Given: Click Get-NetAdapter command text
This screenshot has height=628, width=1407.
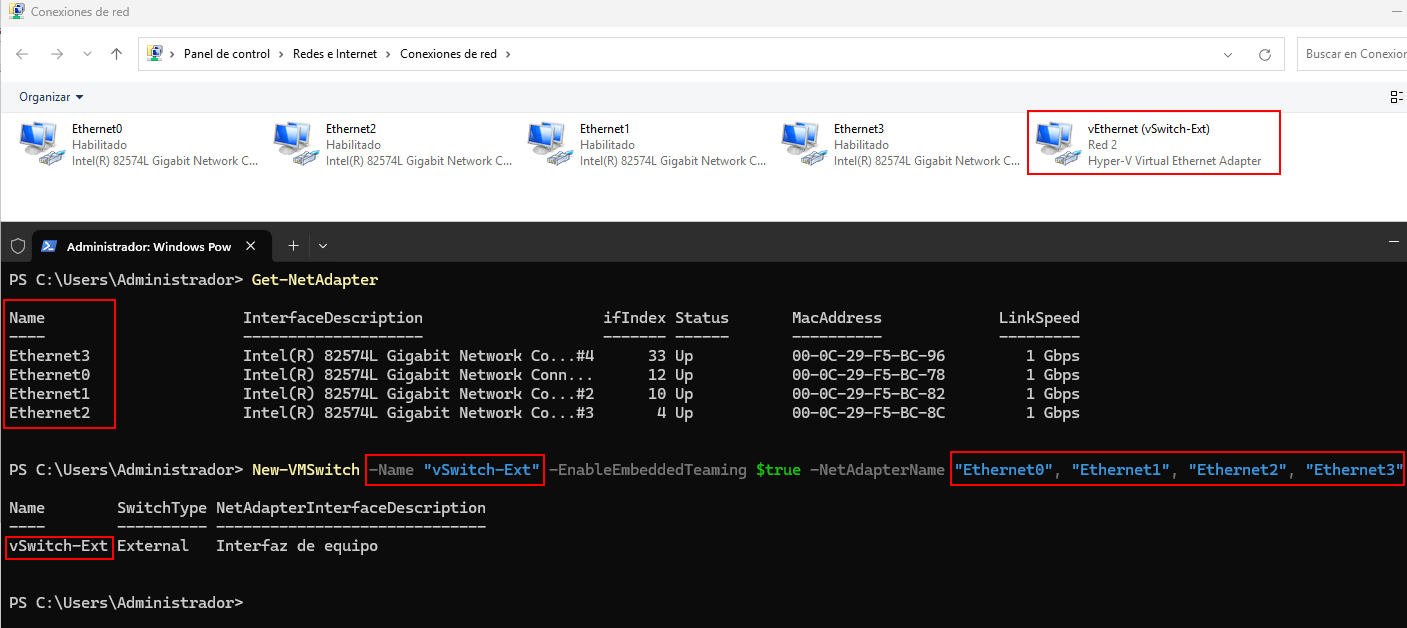Looking at the screenshot, I should click(x=315, y=279).
